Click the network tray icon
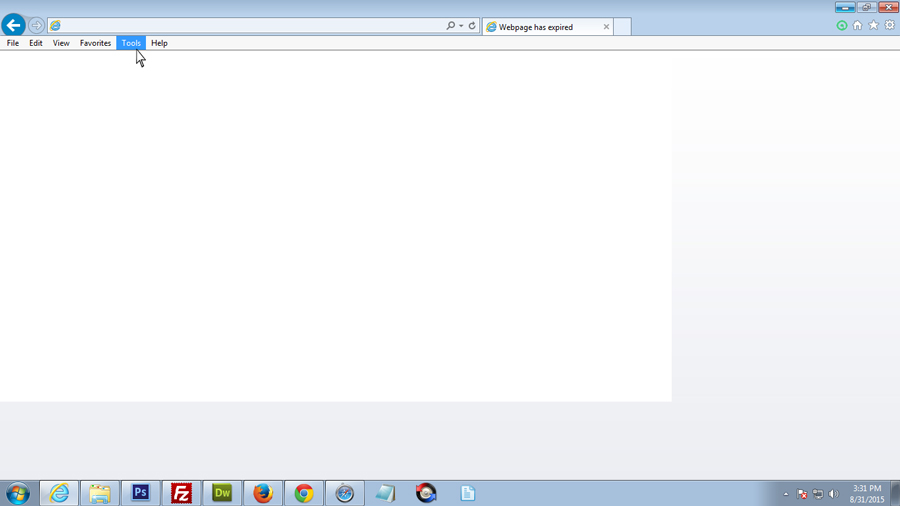 pyautogui.click(x=818, y=494)
